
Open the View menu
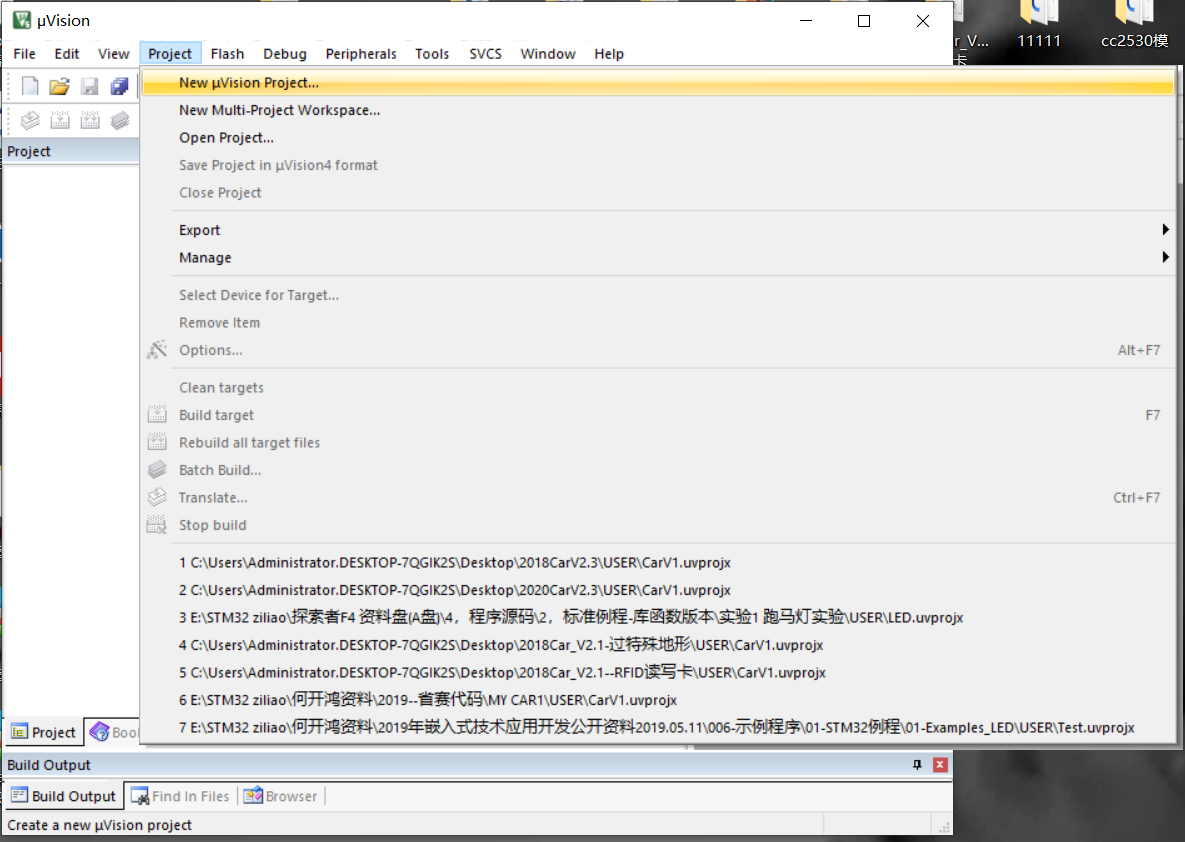(113, 54)
